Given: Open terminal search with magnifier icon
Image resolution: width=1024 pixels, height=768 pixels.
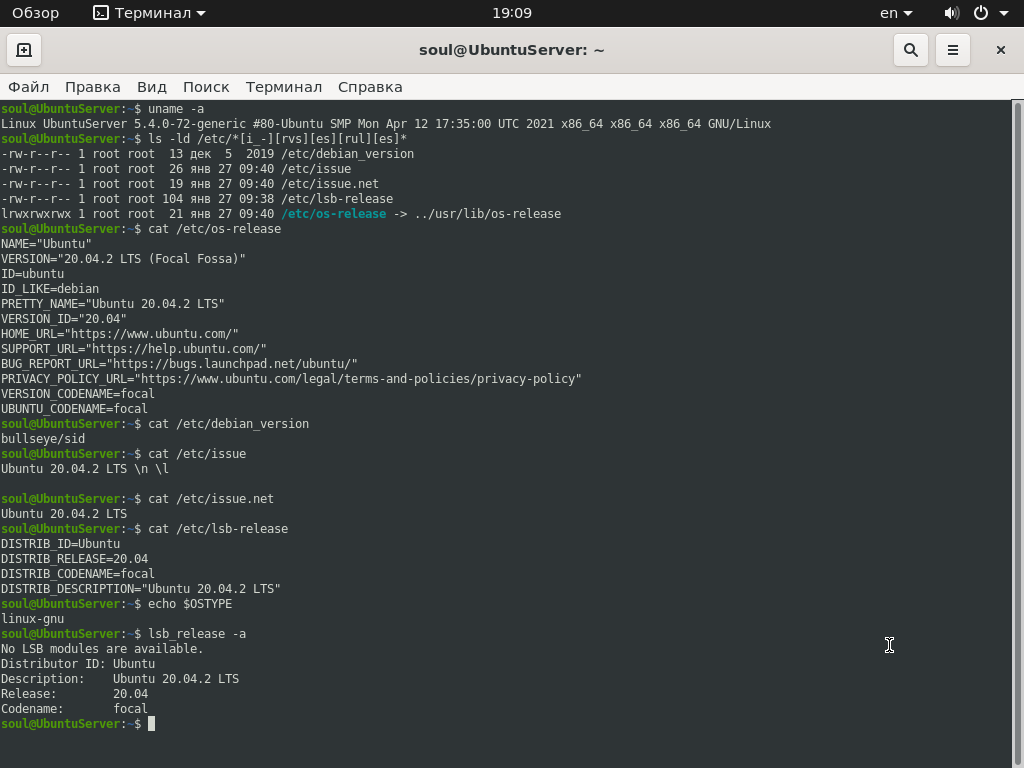Looking at the screenshot, I should [x=910, y=50].
